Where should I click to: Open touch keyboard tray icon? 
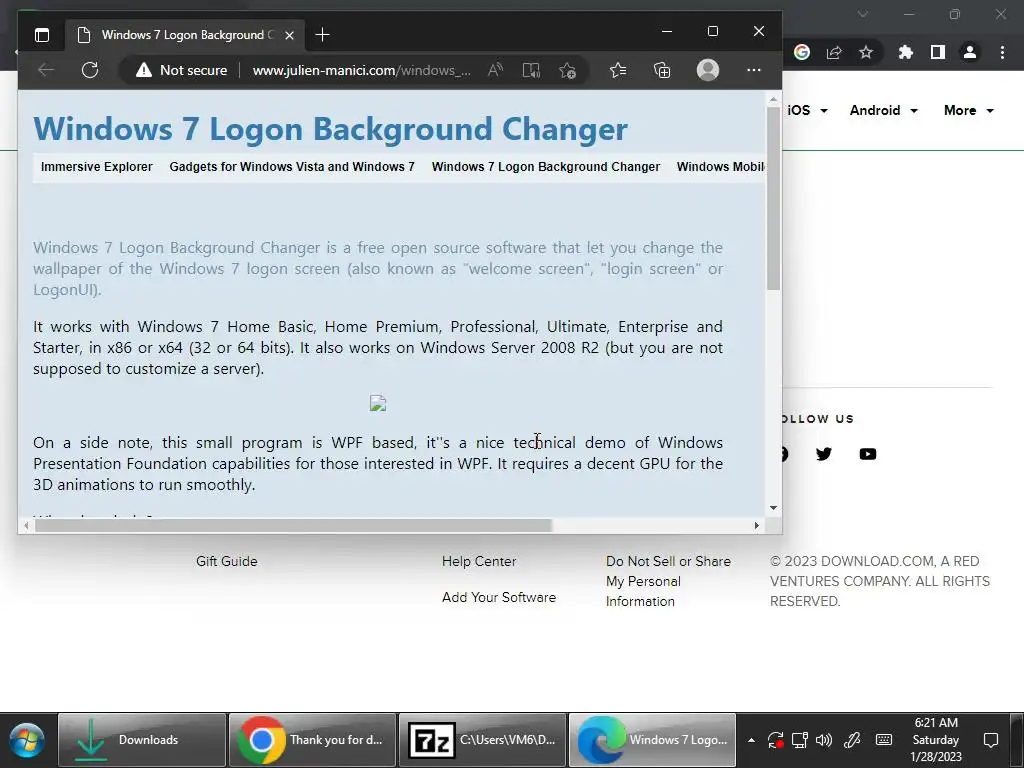pyautogui.click(x=884, y=740)
